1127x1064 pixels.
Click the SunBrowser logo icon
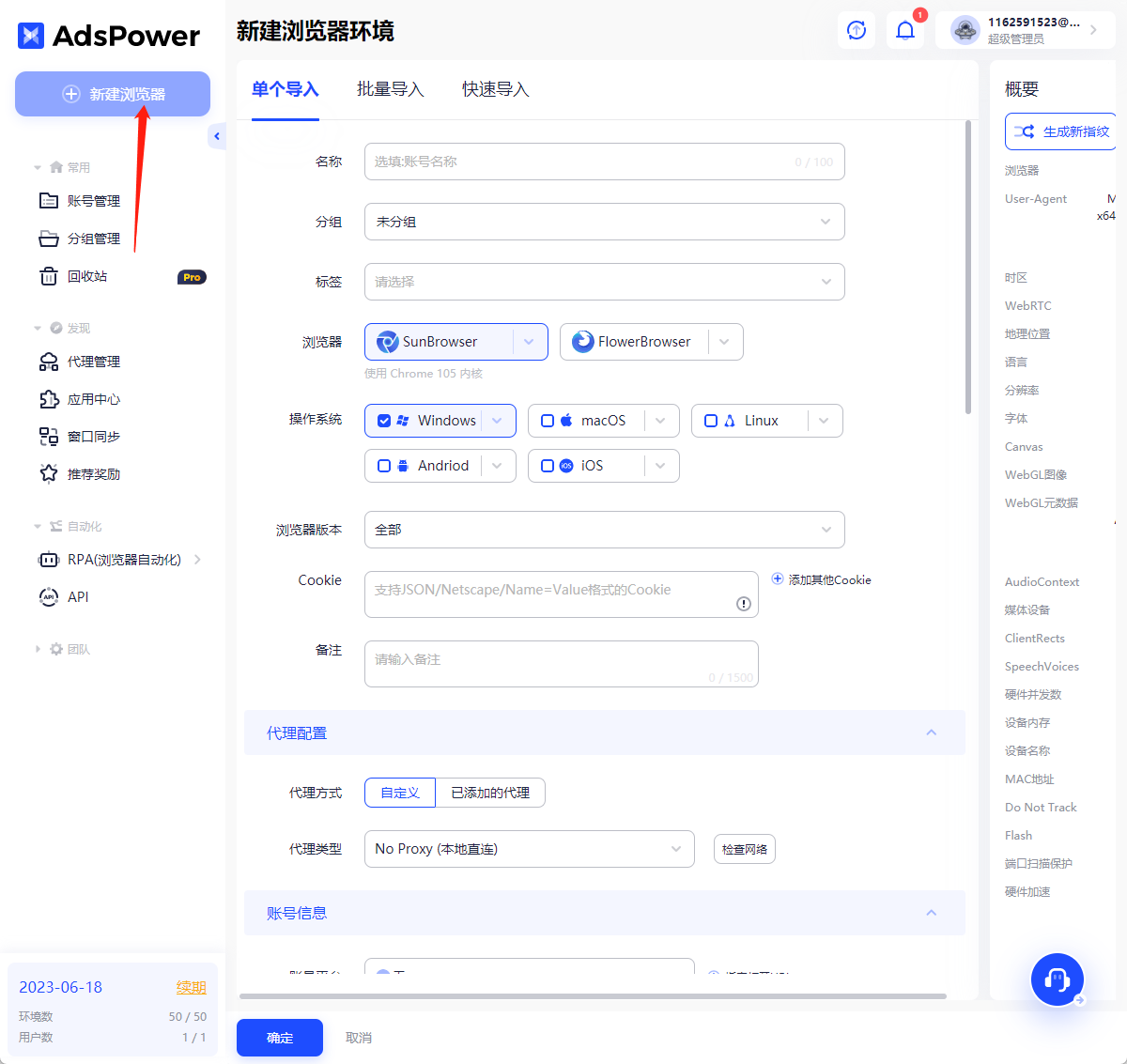387,342
